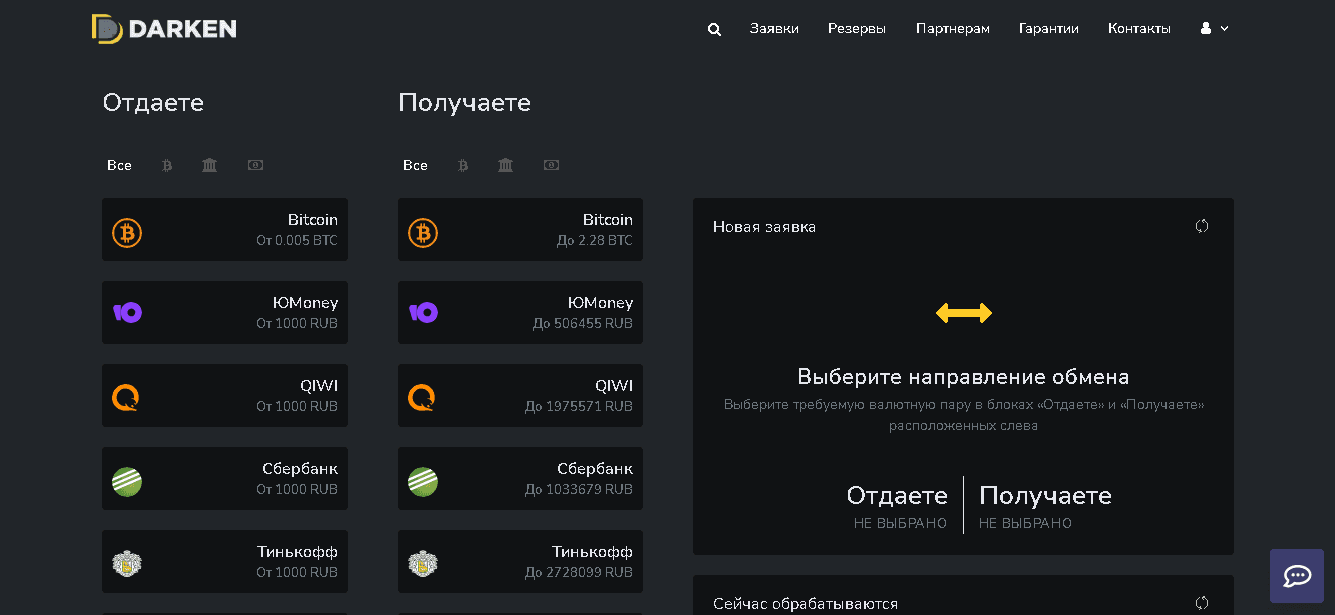The width and height of the screenshot is (1335, 615).
Task: Visit the Гарантии page
Action: click(x=1049, y=29)
